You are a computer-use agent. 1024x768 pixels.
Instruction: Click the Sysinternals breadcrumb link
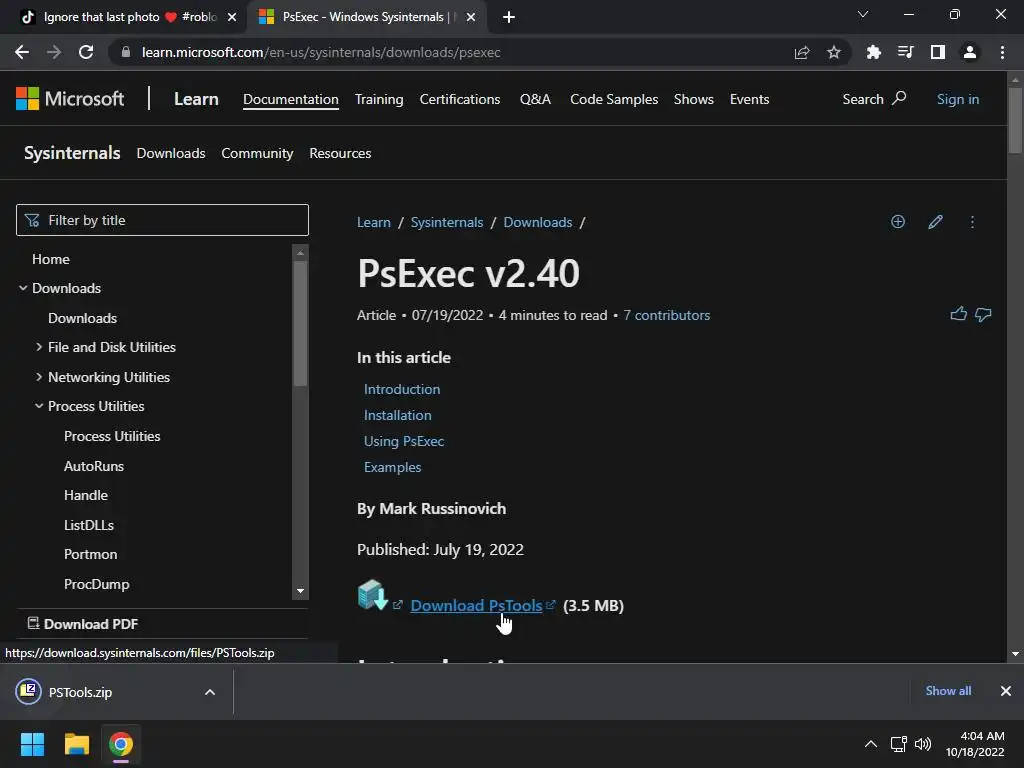click(x=447, y=222)
